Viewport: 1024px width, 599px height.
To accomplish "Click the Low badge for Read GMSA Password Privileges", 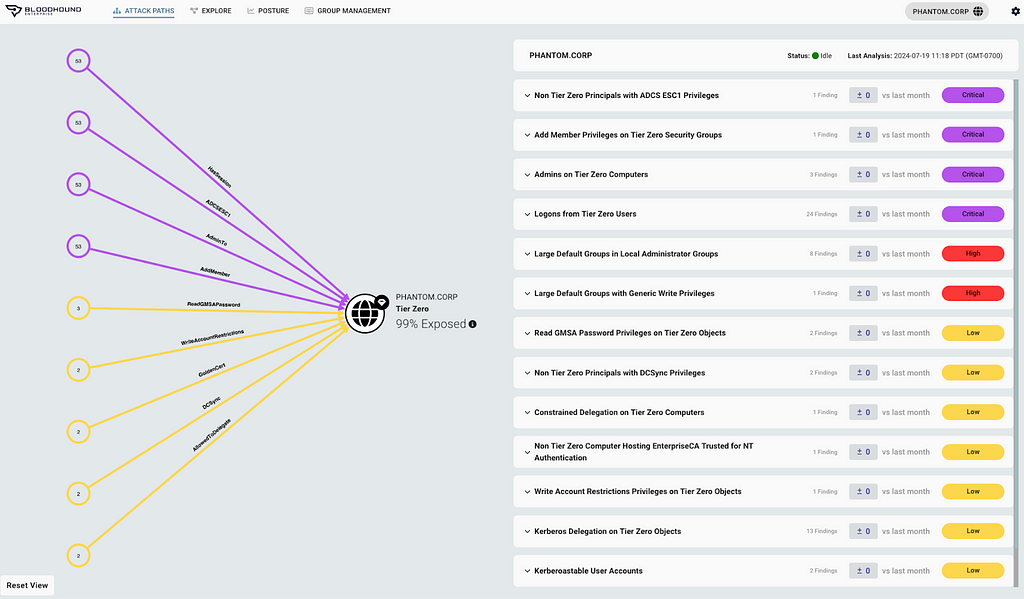I will 972,333.
